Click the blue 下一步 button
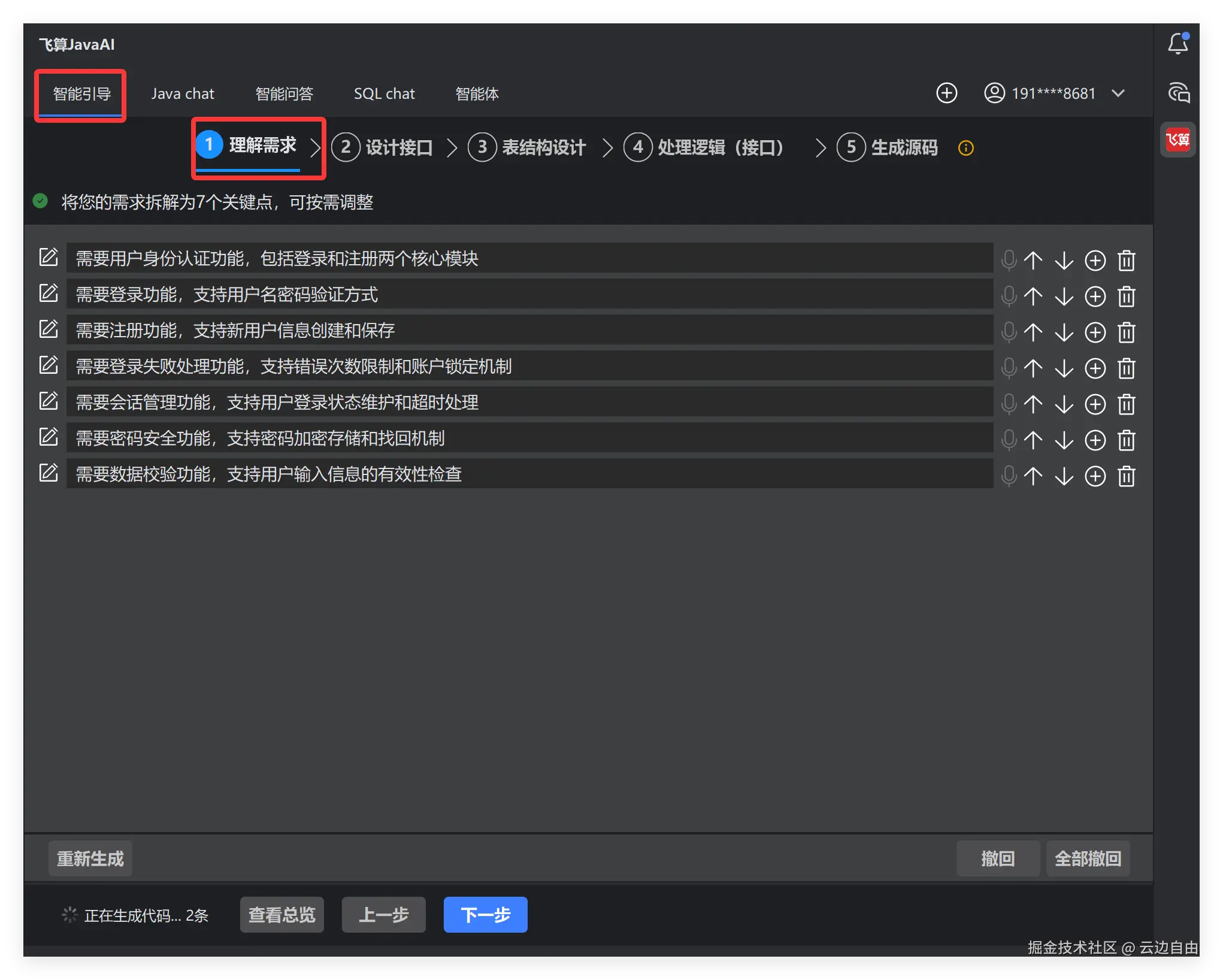Image resolution: width=1223 pixels, height=980 pixels. point(485,914)
